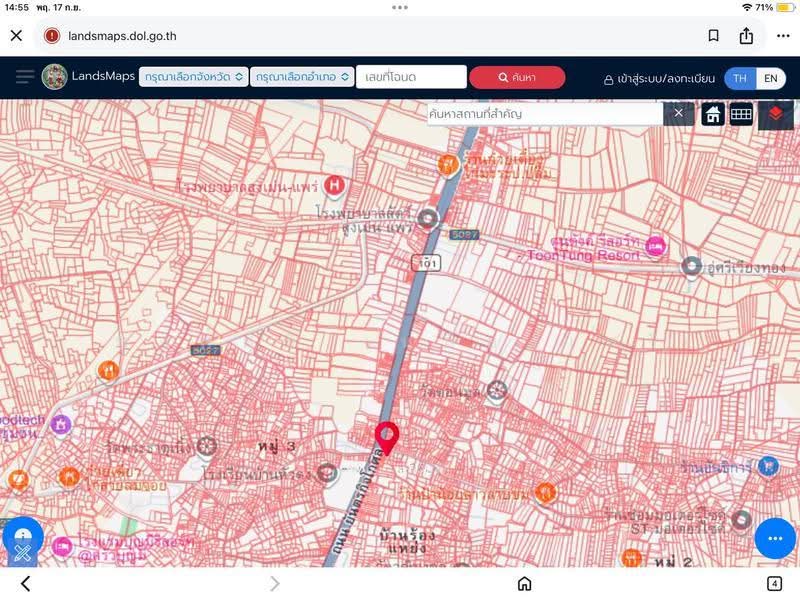Open the province selection dropdown
Image resolution: width=800 pixels, height=600 pixels.
[193, 77]
